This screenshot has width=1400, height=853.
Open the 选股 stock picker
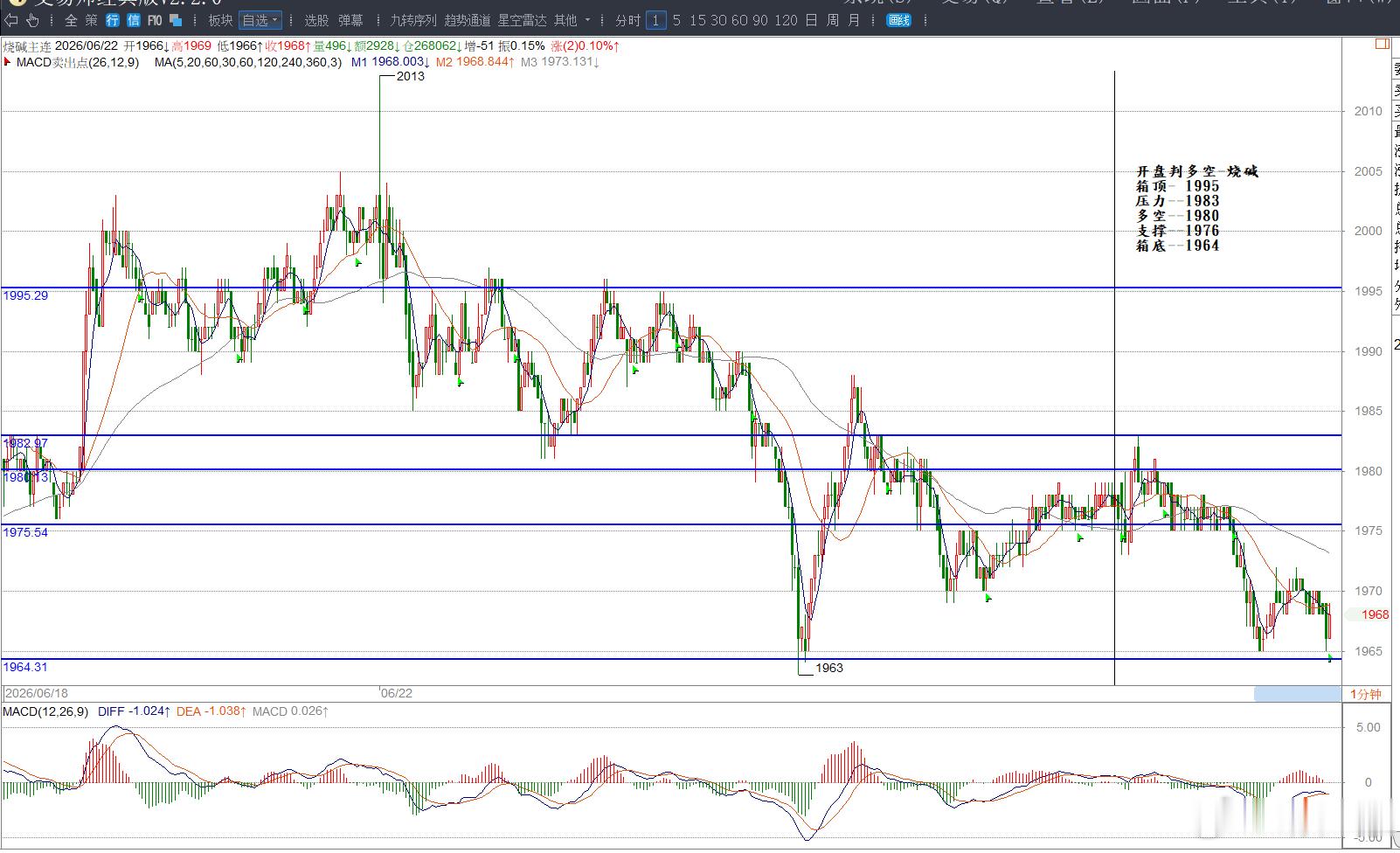point(316,20)
